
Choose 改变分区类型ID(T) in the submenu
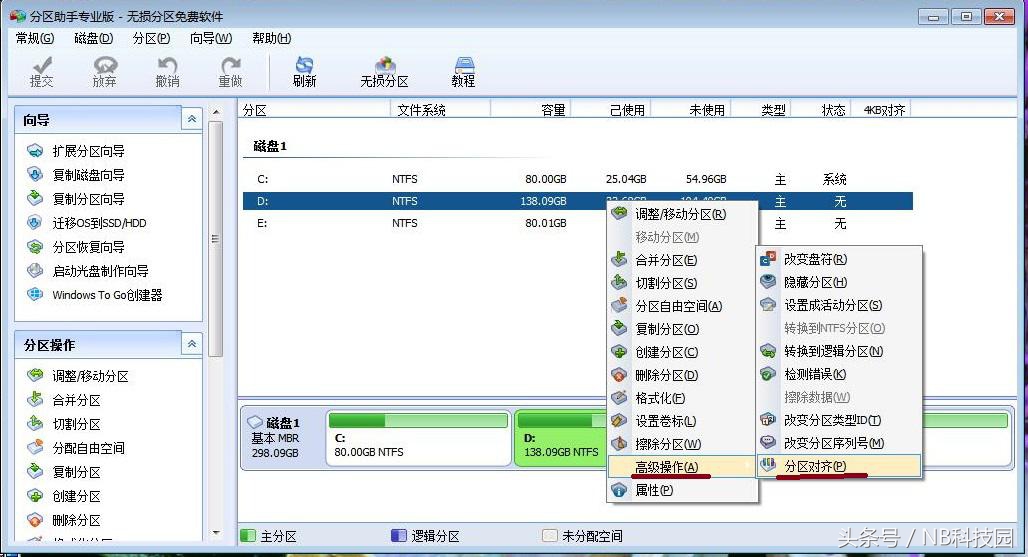coord(839,420)
